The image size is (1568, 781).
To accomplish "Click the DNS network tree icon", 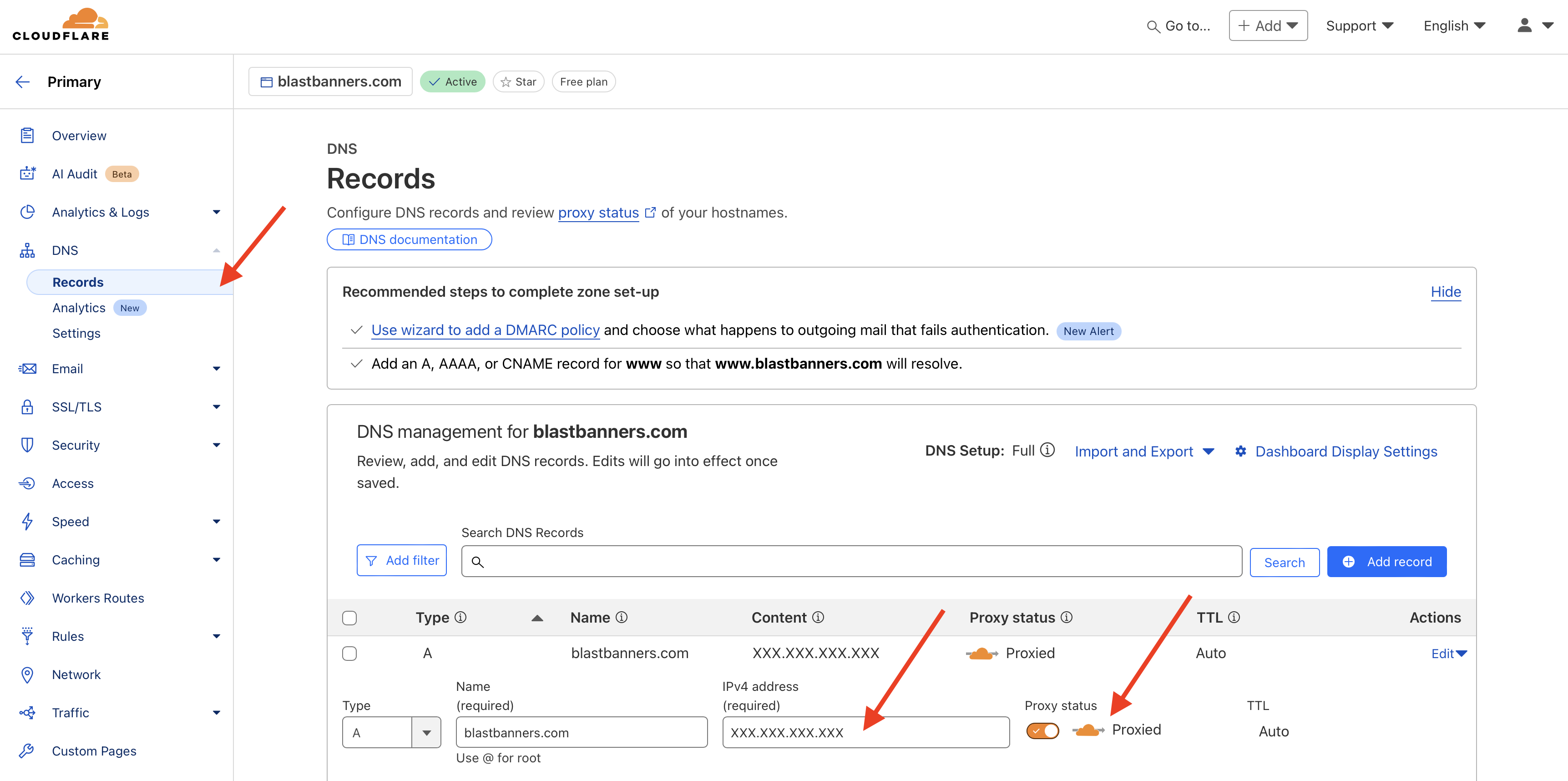I will (x=27, y=250).
